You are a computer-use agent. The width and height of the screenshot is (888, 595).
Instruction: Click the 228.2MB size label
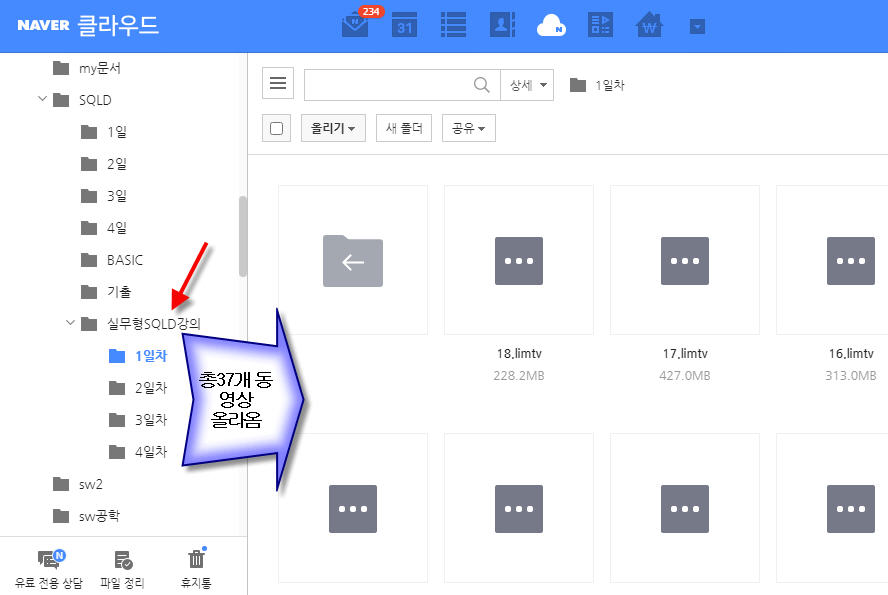519,376
